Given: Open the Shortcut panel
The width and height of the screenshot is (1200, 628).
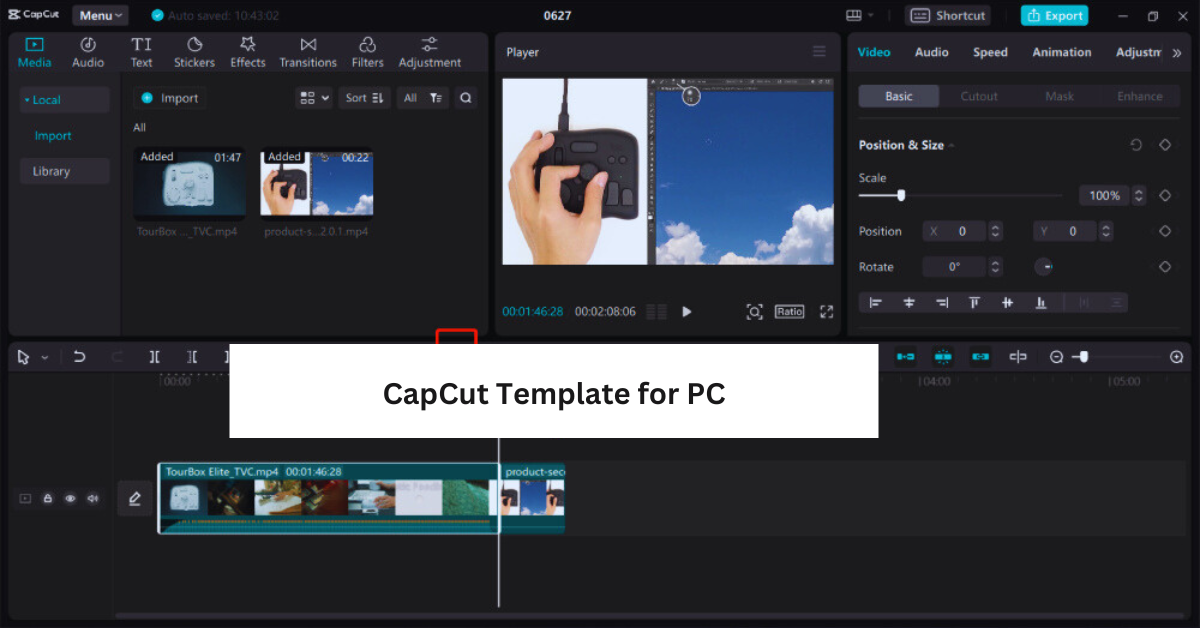Looking at the screenshot, I should pos(947,15).
